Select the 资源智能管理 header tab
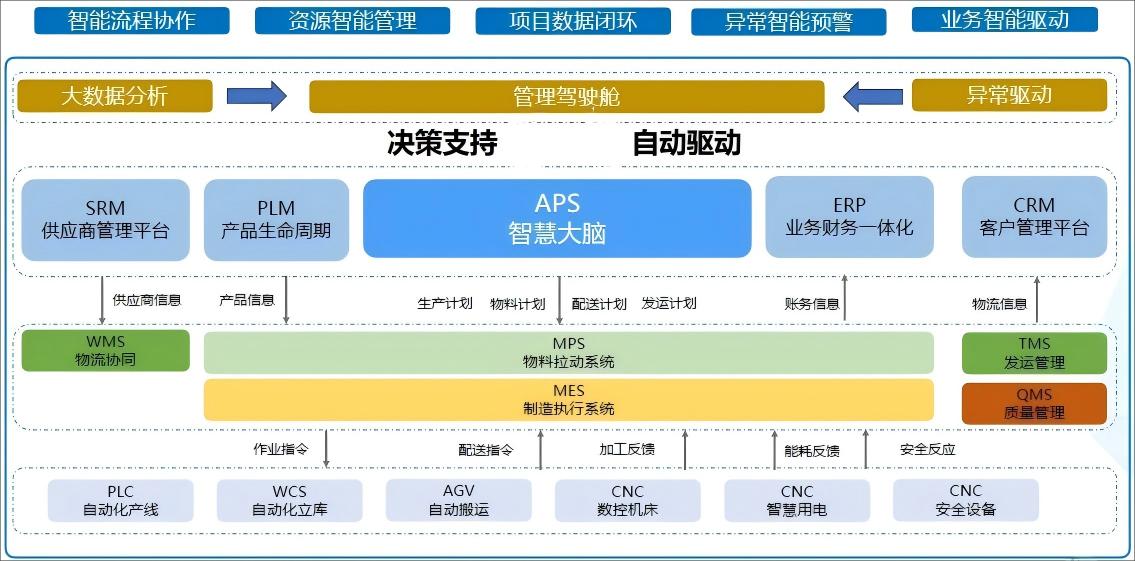 click(353, 20)
